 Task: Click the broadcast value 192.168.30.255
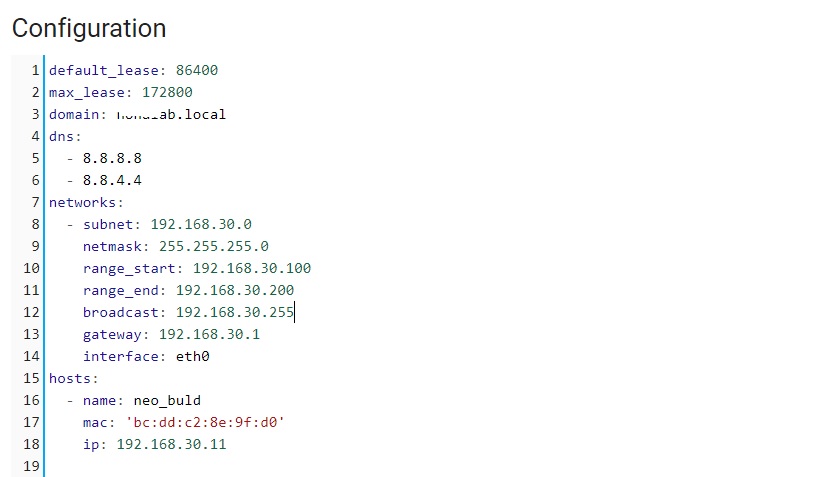235,312
